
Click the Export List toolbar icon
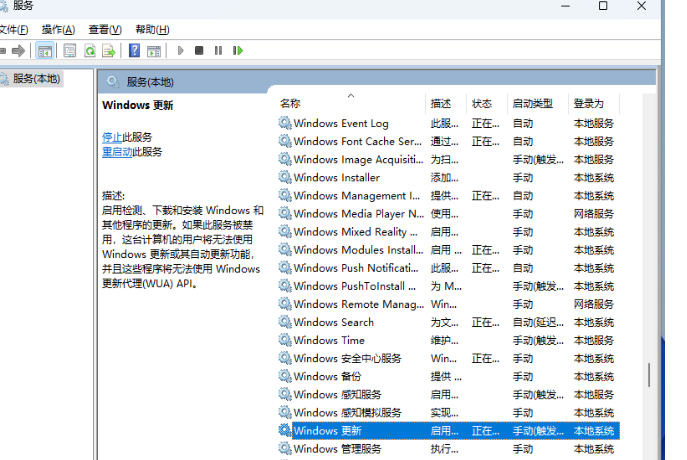[109, 51]
